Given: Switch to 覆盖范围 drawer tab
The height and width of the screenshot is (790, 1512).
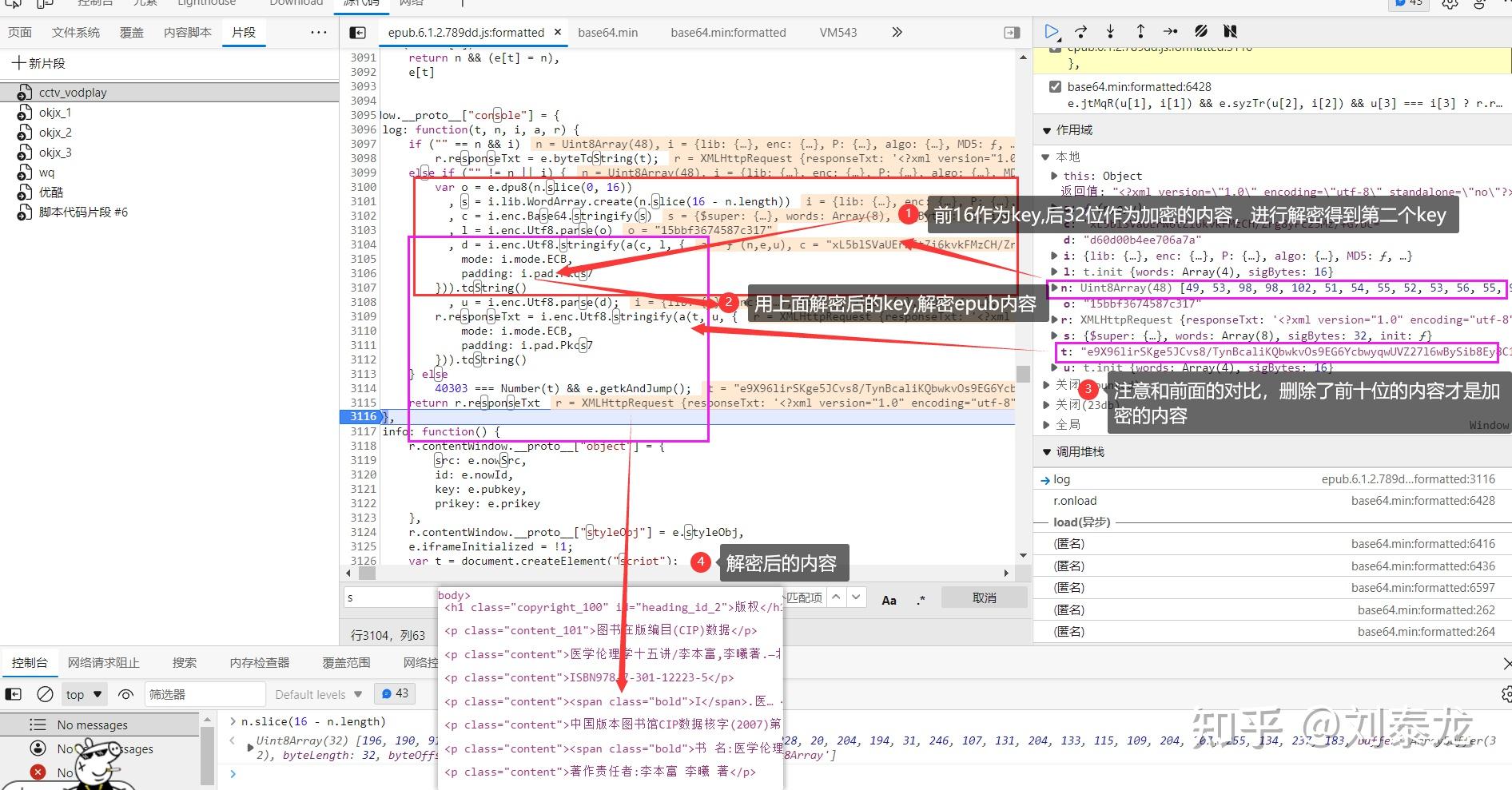Looking at the screenshot, I should (346, 663).
